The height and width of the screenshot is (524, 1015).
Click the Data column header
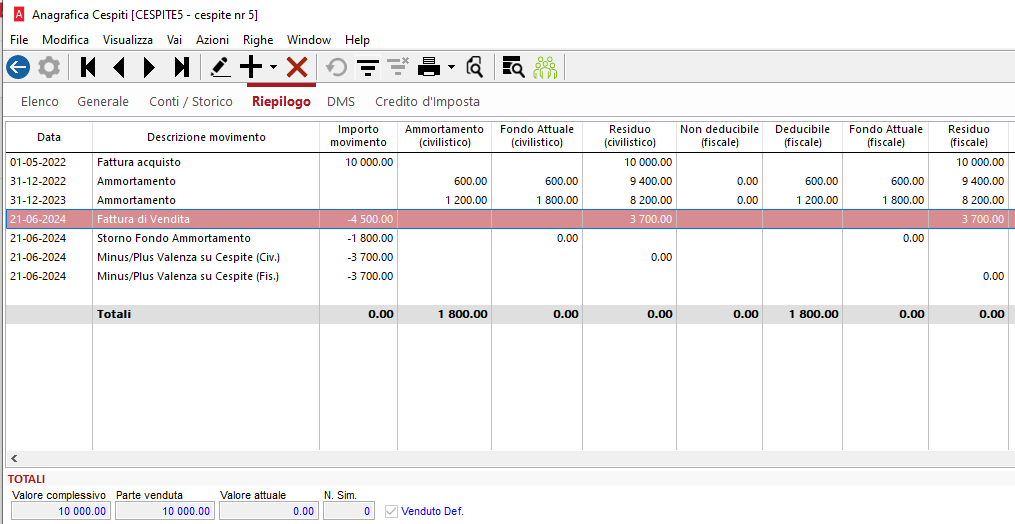point(49,137)
